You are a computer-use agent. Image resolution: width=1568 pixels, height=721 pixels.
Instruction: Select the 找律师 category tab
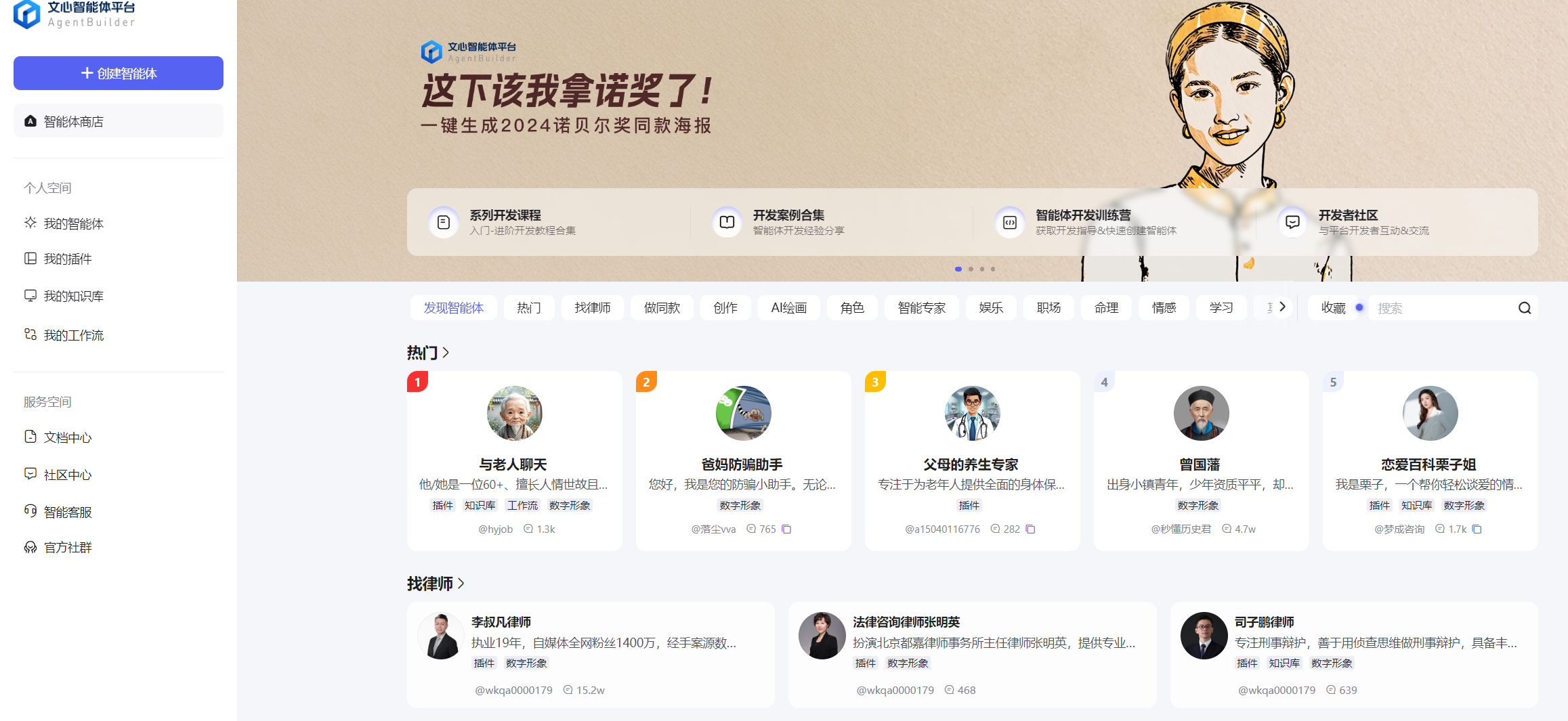(593, 308)
